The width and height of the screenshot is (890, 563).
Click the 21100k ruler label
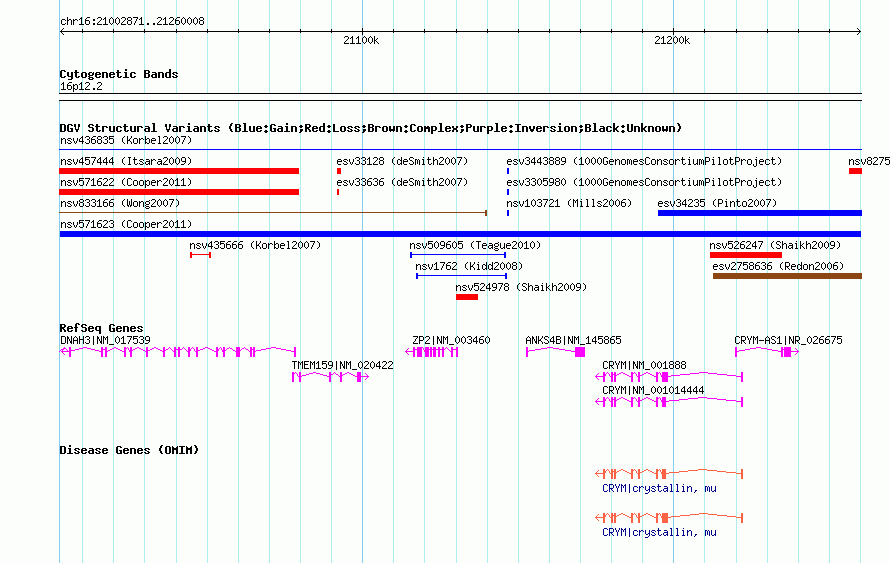tap(361, 40)
